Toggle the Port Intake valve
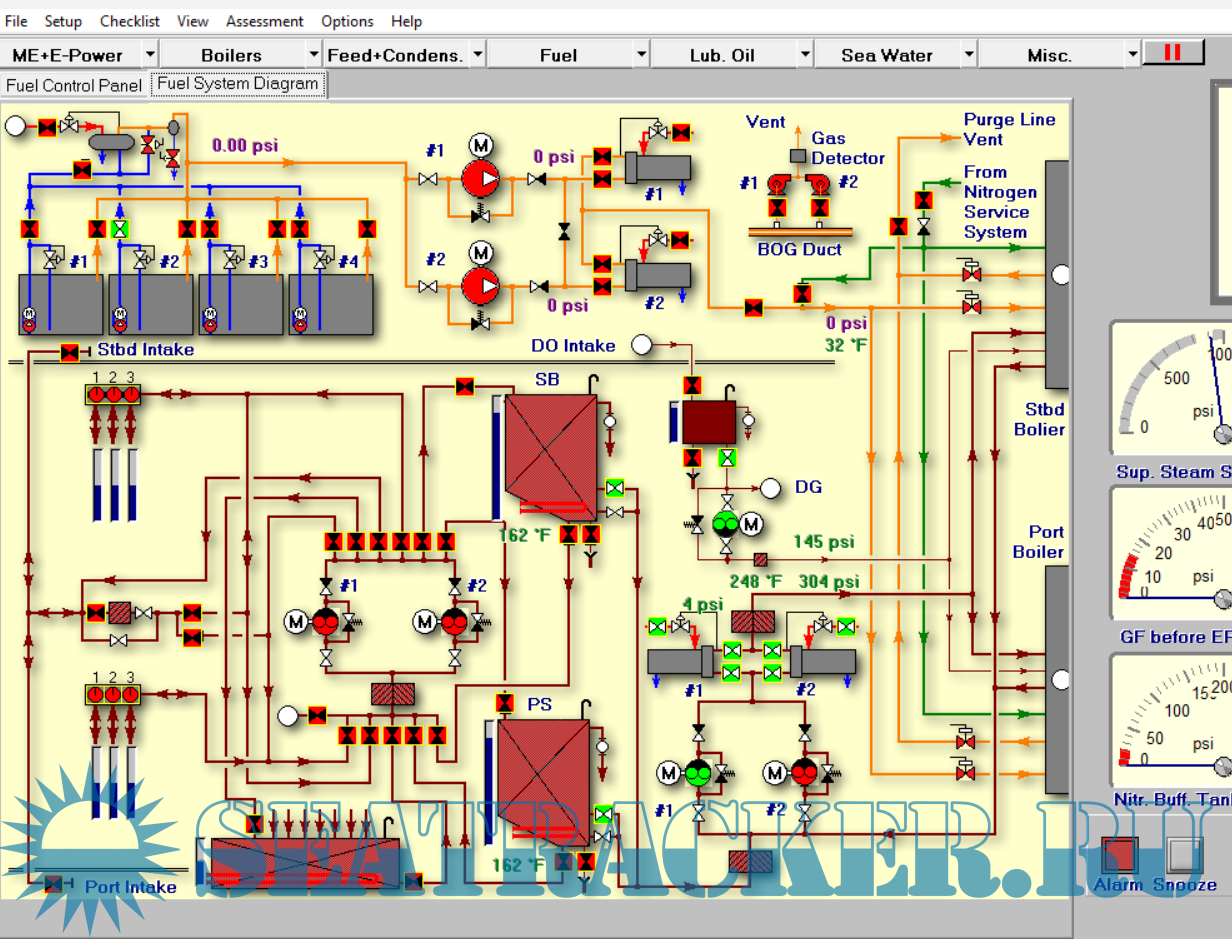 [54, 884]
